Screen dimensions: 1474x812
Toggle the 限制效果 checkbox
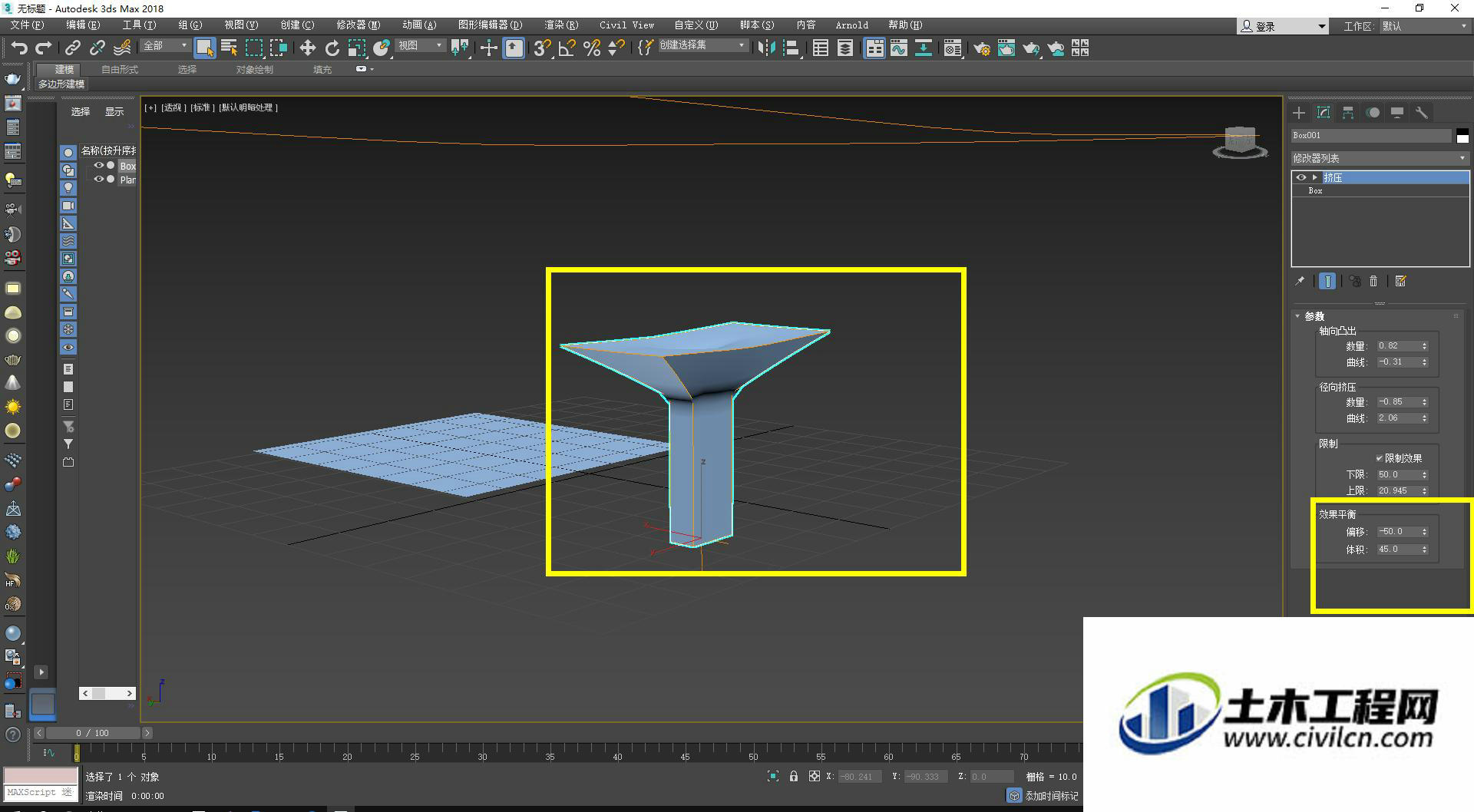click(x=1380, y=458)
